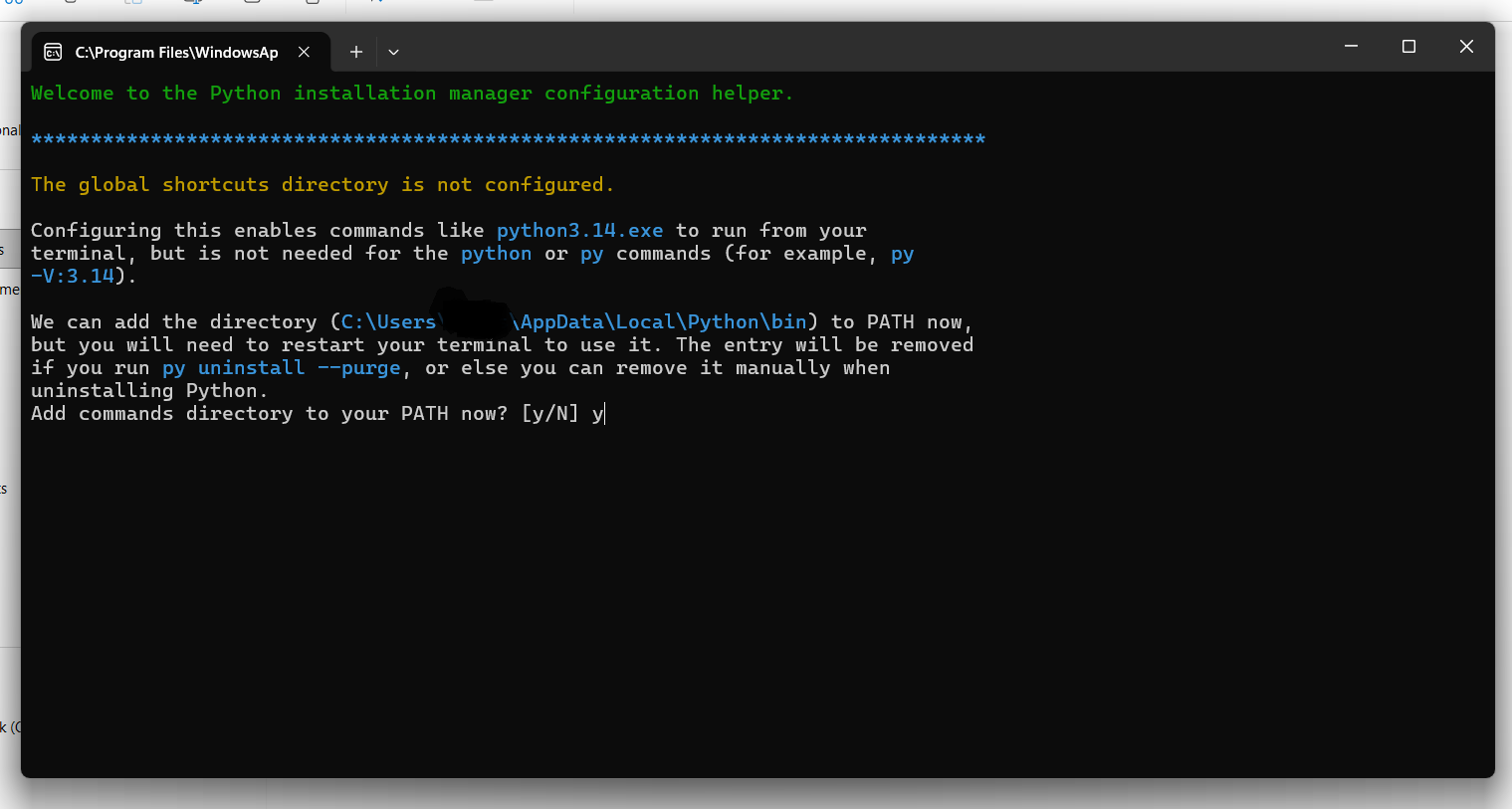Open a new terminal tab
The height and width of the screenshot is (809, 1512).
tap(355, 52)
